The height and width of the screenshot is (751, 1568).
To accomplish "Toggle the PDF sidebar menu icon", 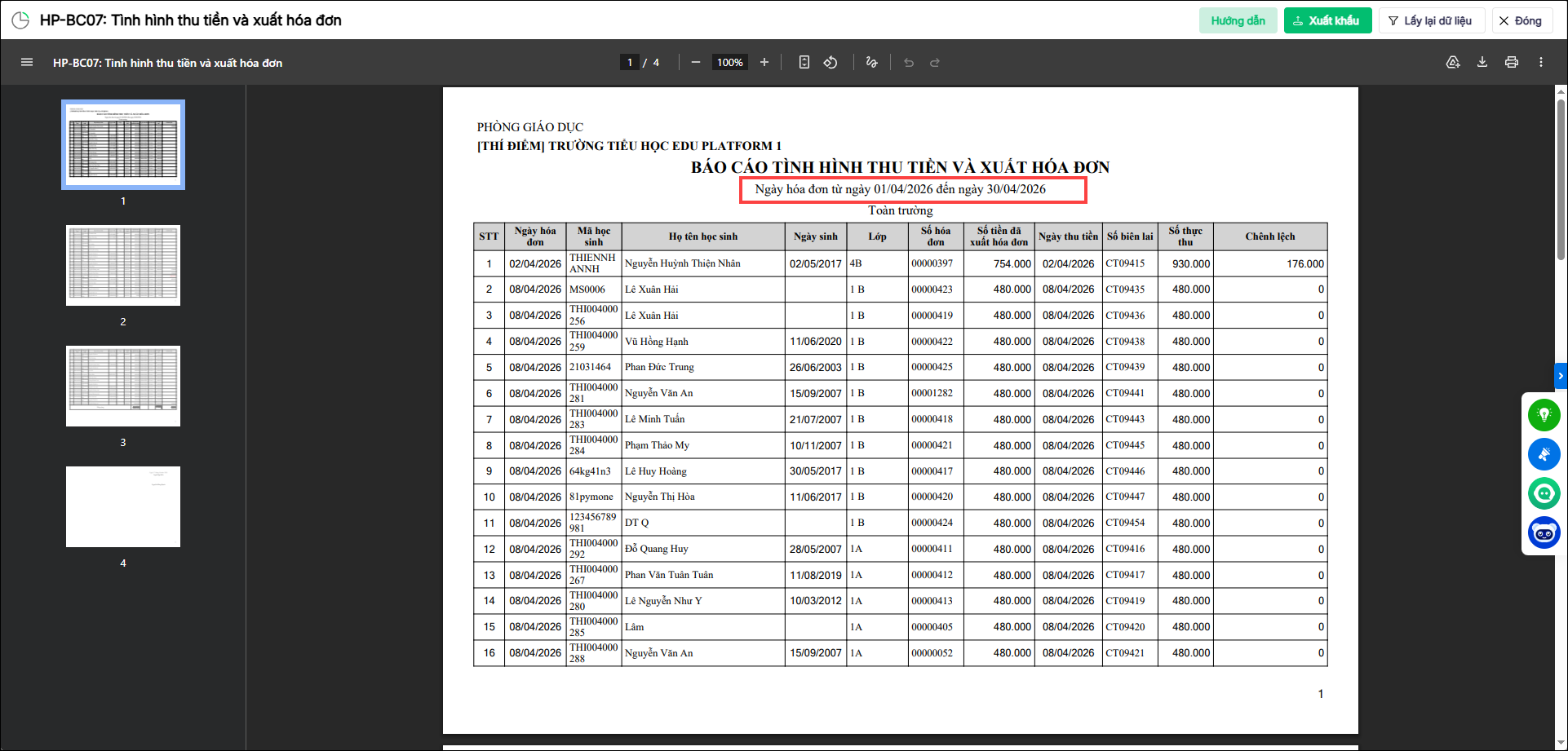I will 27,63.
